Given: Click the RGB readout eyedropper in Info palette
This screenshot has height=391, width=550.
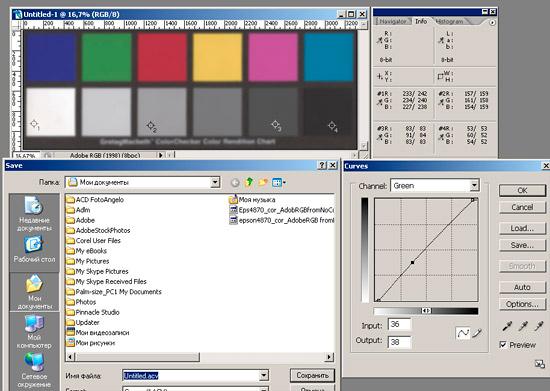Looking at the screenshot, I should click(x=379, y=41).
